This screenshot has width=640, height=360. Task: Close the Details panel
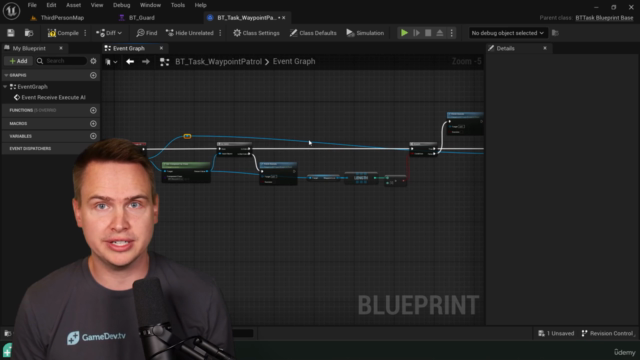[545, 48]
